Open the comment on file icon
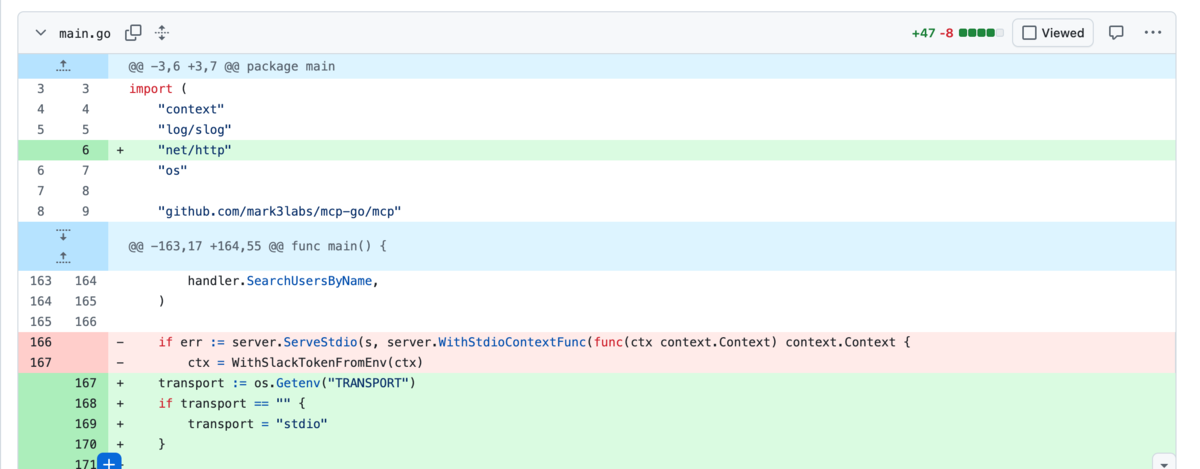1200x469 pixels. coord(1116,33)
